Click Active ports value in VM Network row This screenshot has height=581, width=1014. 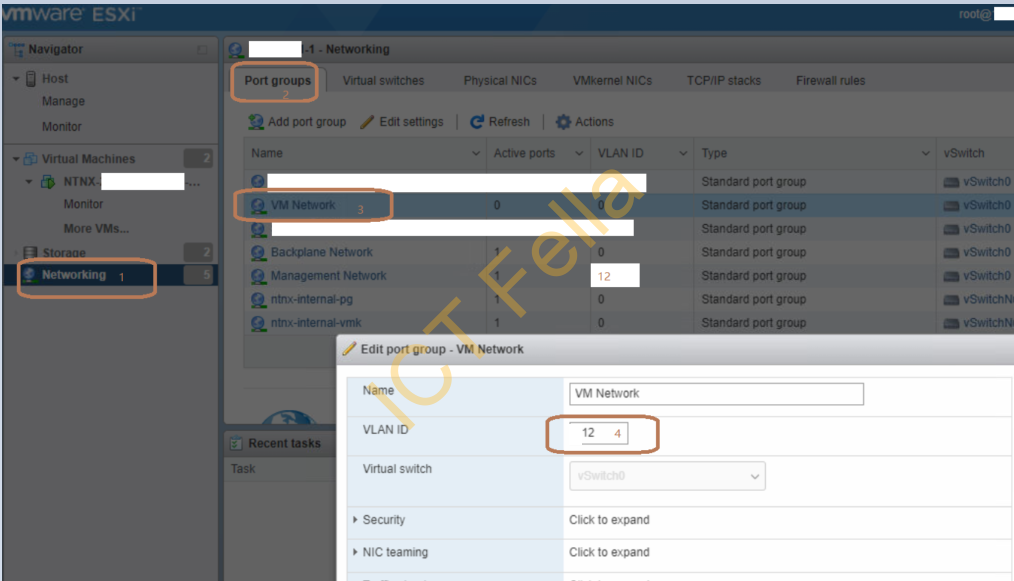coord(497,205)
